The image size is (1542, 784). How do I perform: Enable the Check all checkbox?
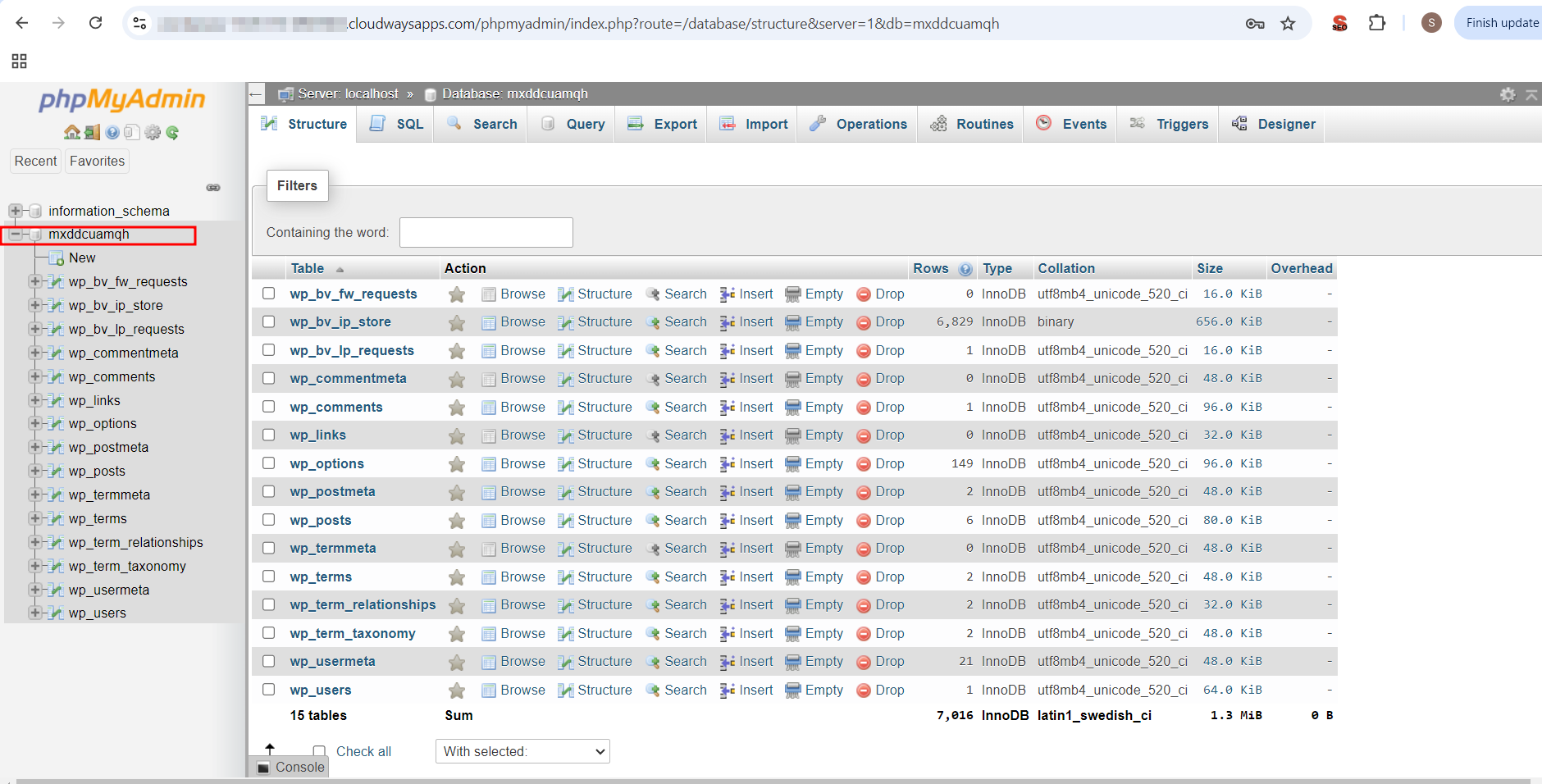tap(319, 751)
